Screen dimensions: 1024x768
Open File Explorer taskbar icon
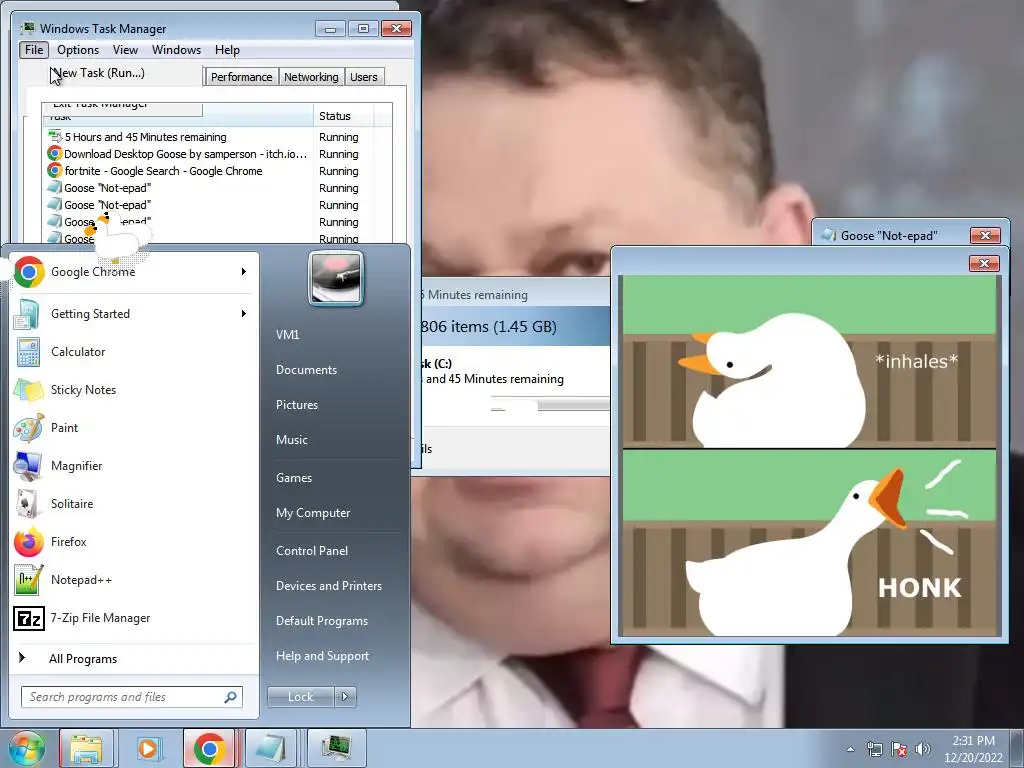pos(86,748)
